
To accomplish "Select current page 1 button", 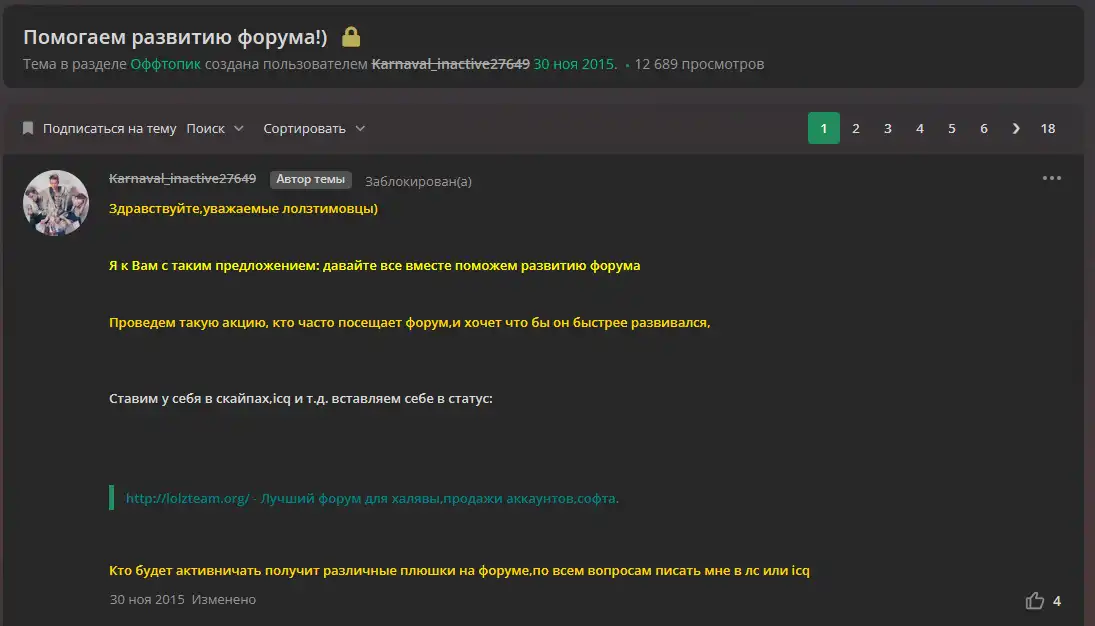I will coord(824,129).
